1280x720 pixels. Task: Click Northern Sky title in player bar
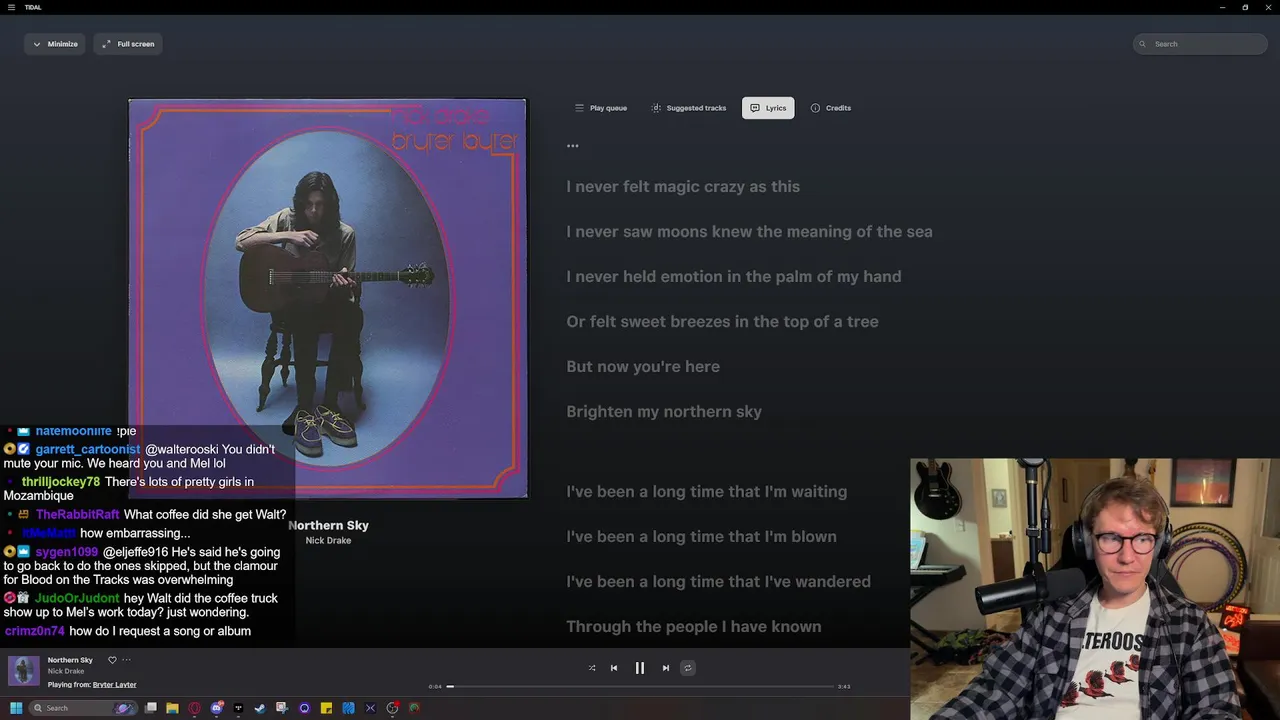[x=70, y=660]
